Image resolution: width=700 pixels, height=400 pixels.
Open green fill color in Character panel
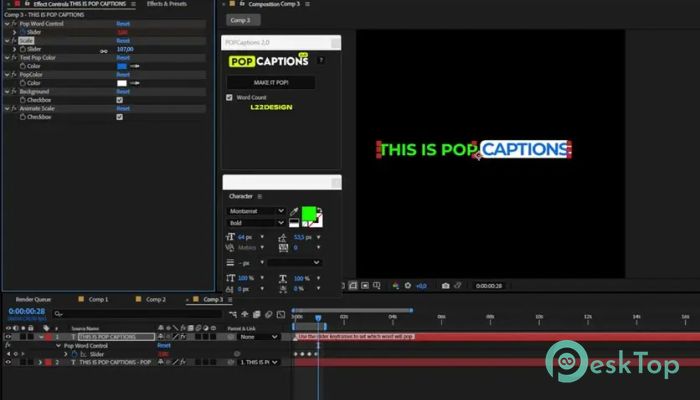[x=308, y=213]
